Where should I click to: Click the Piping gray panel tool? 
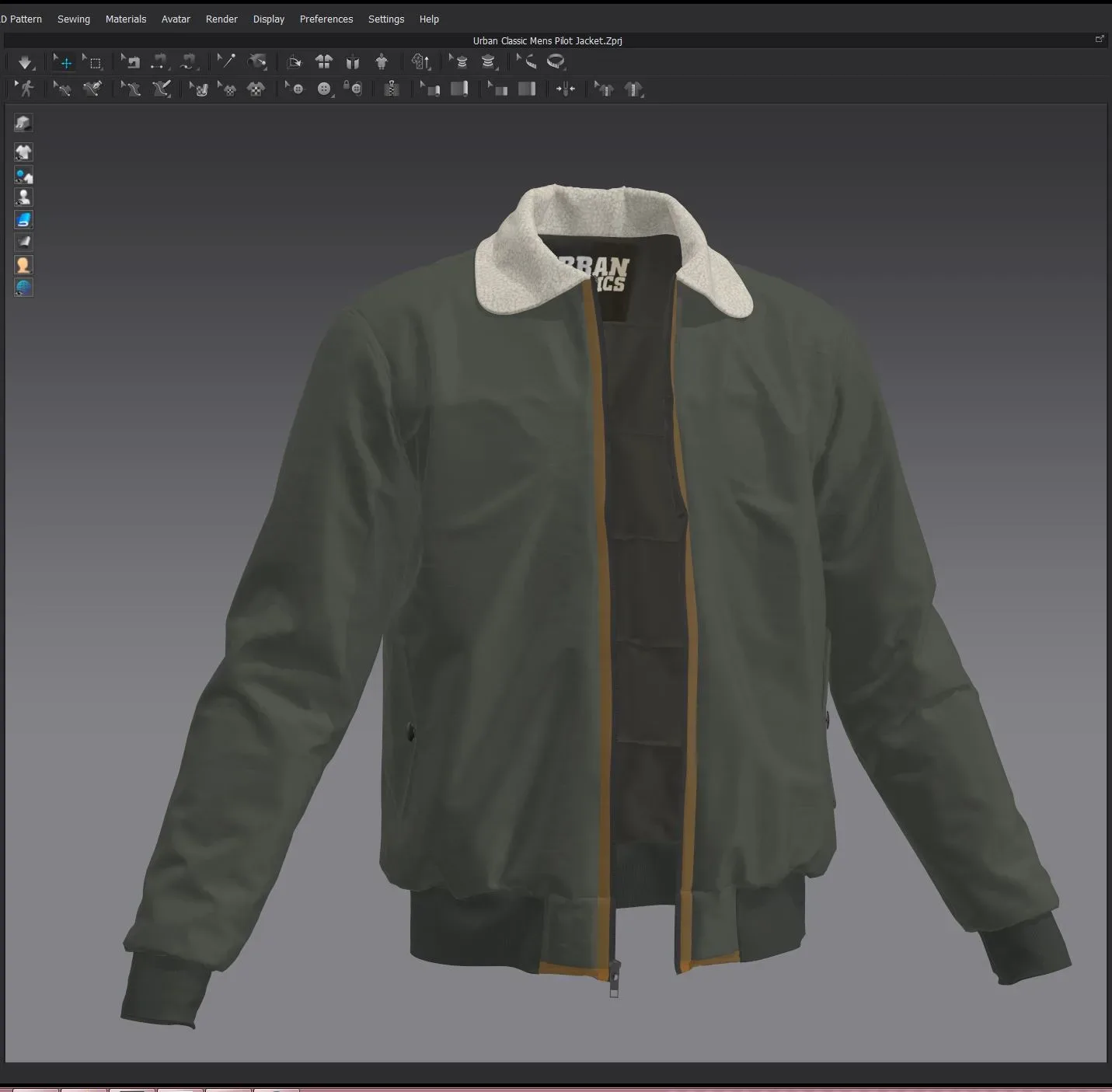(527, 89)
